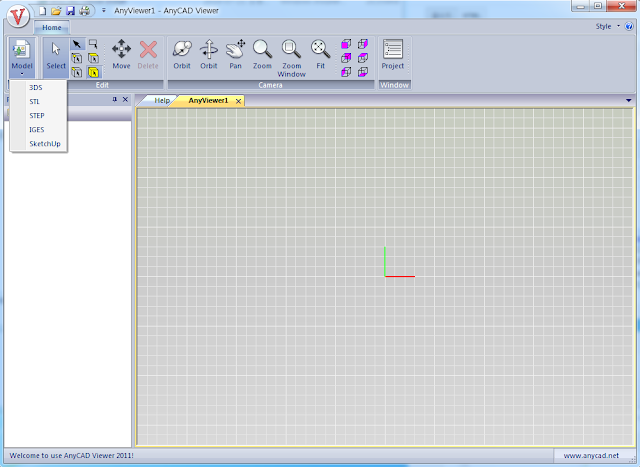Click the welcome message in status bar
640x467 pixels.
point(71,456)
